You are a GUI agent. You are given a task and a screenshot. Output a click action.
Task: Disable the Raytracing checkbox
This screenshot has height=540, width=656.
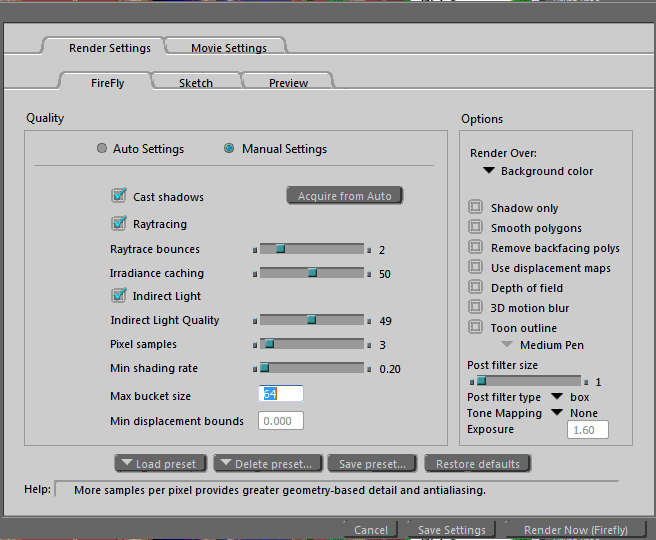(x=120, y=224)
